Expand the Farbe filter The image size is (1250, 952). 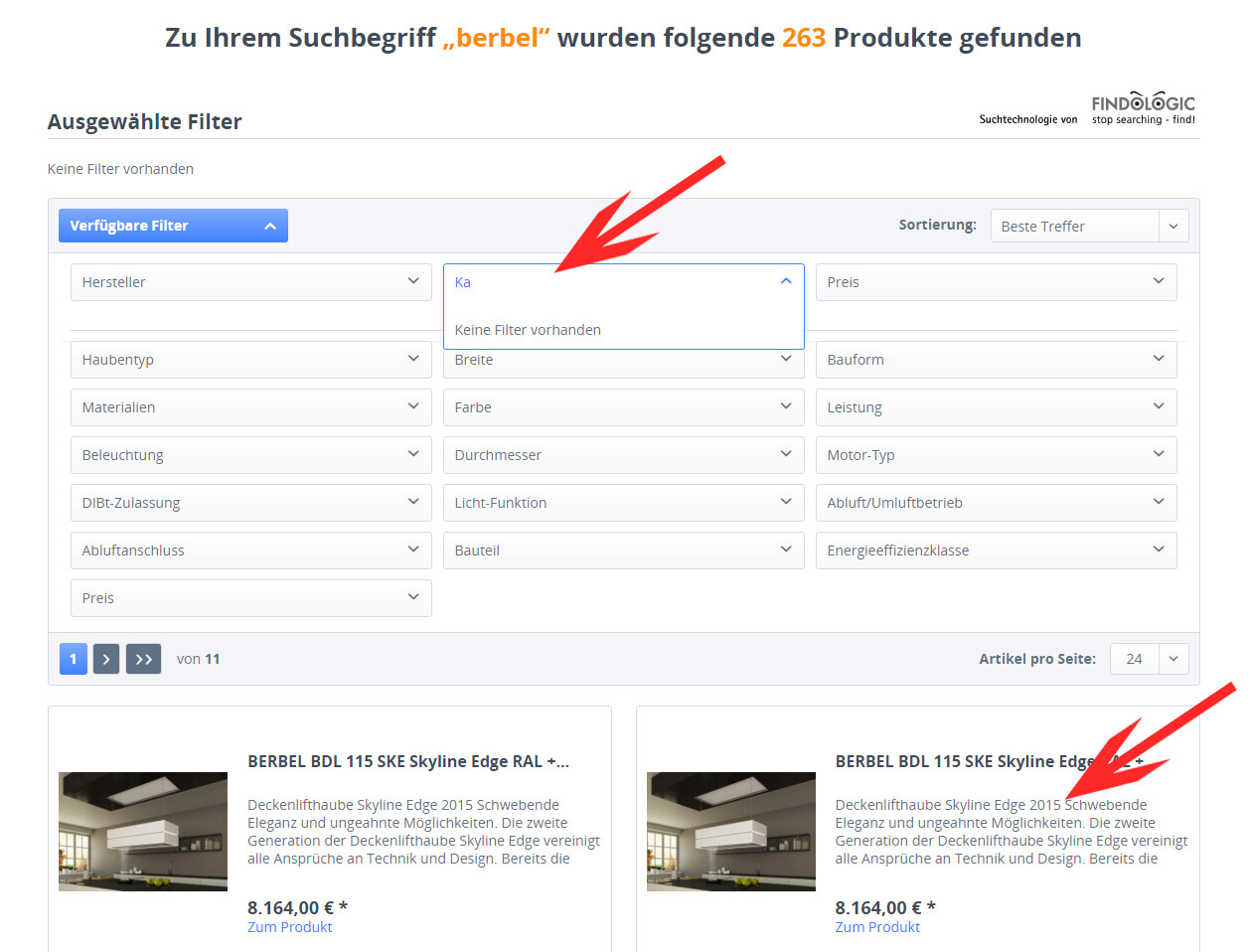pos(624,407)
